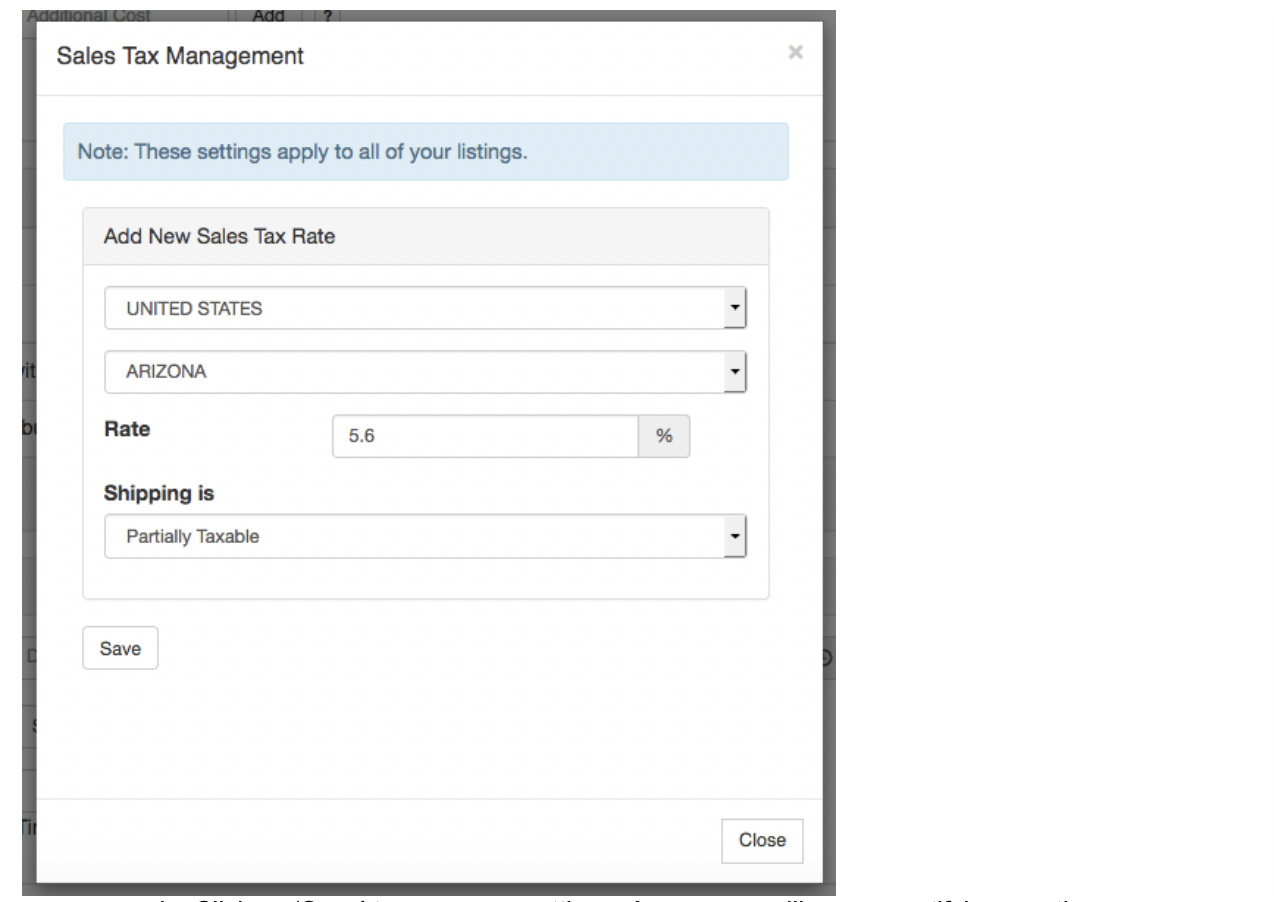The width and height of the screenshot is (1274, 902).
Task: Click the Rate input field showing 5.6
Action: tap(486, 436)
